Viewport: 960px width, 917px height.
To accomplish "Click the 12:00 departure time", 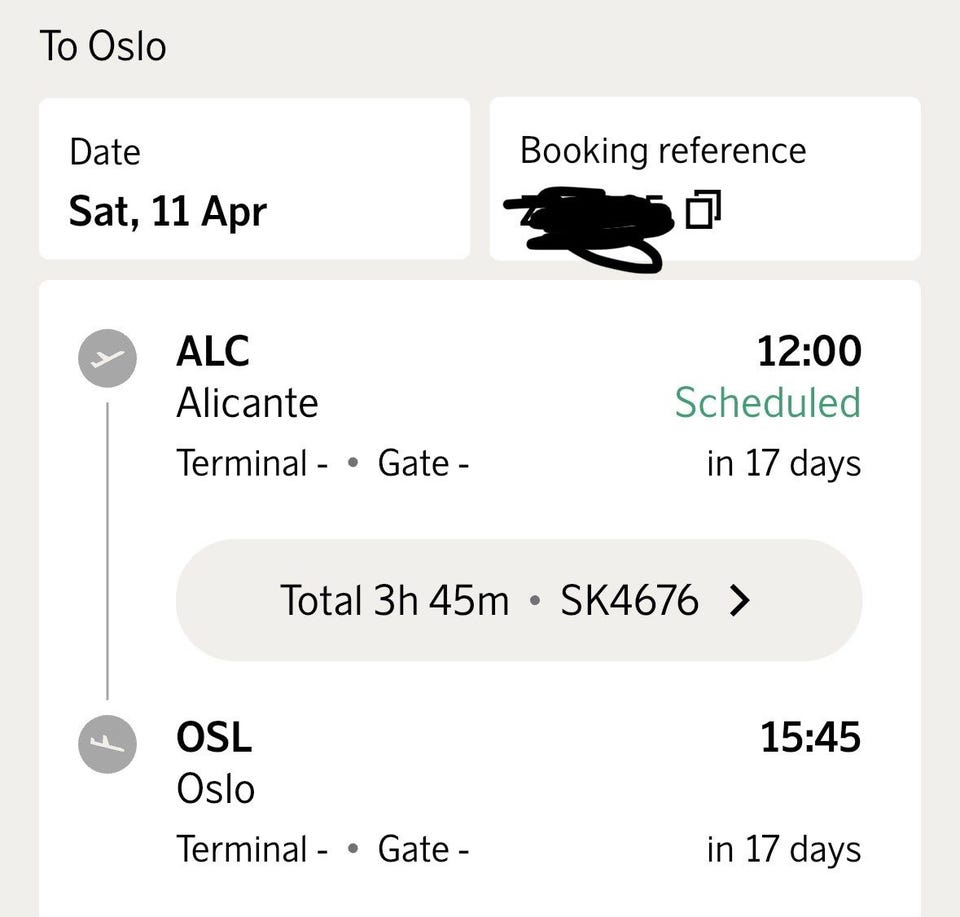I will 808,351.
